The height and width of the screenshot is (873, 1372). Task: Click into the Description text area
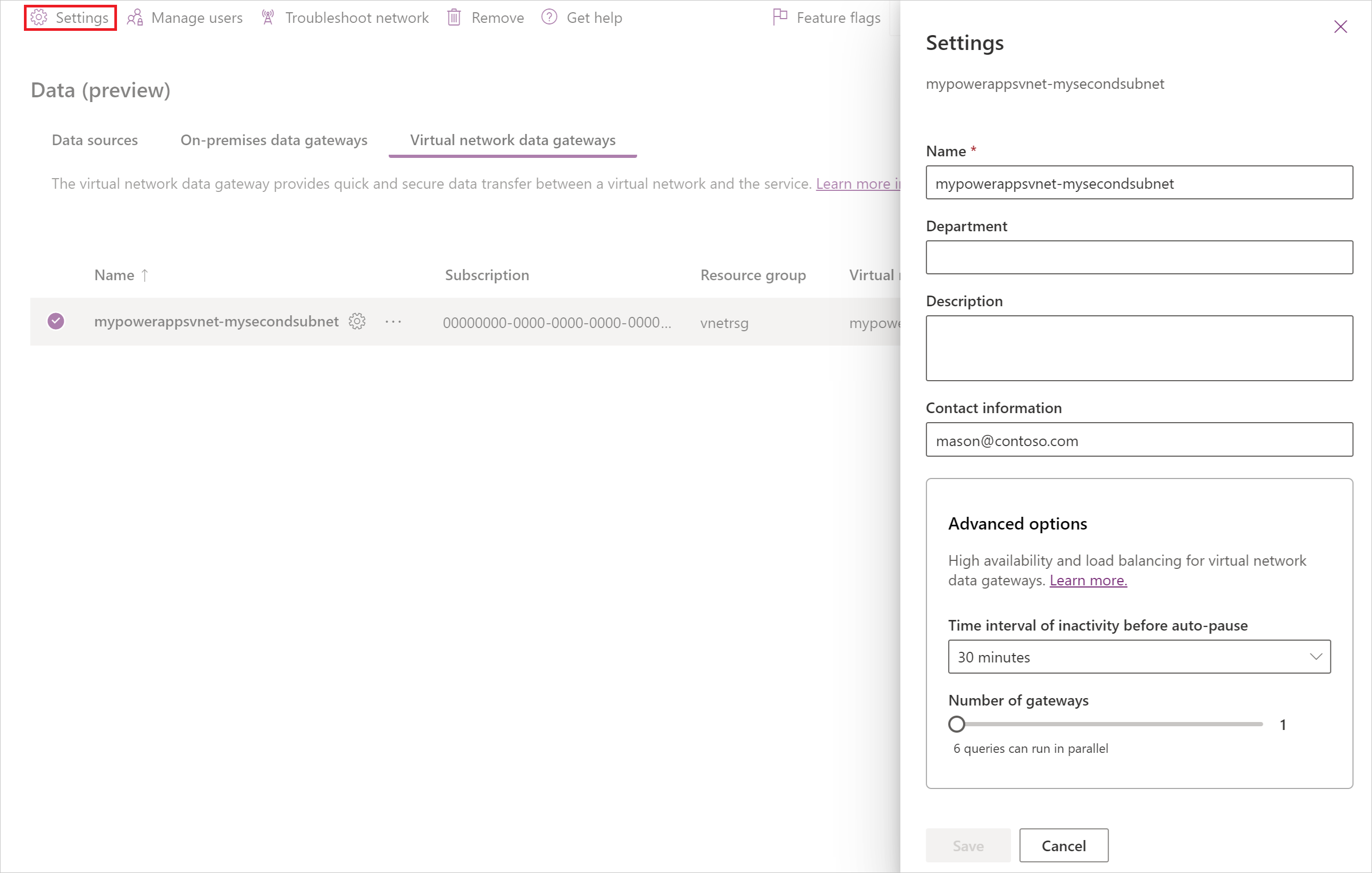(x=1139, y=348)
